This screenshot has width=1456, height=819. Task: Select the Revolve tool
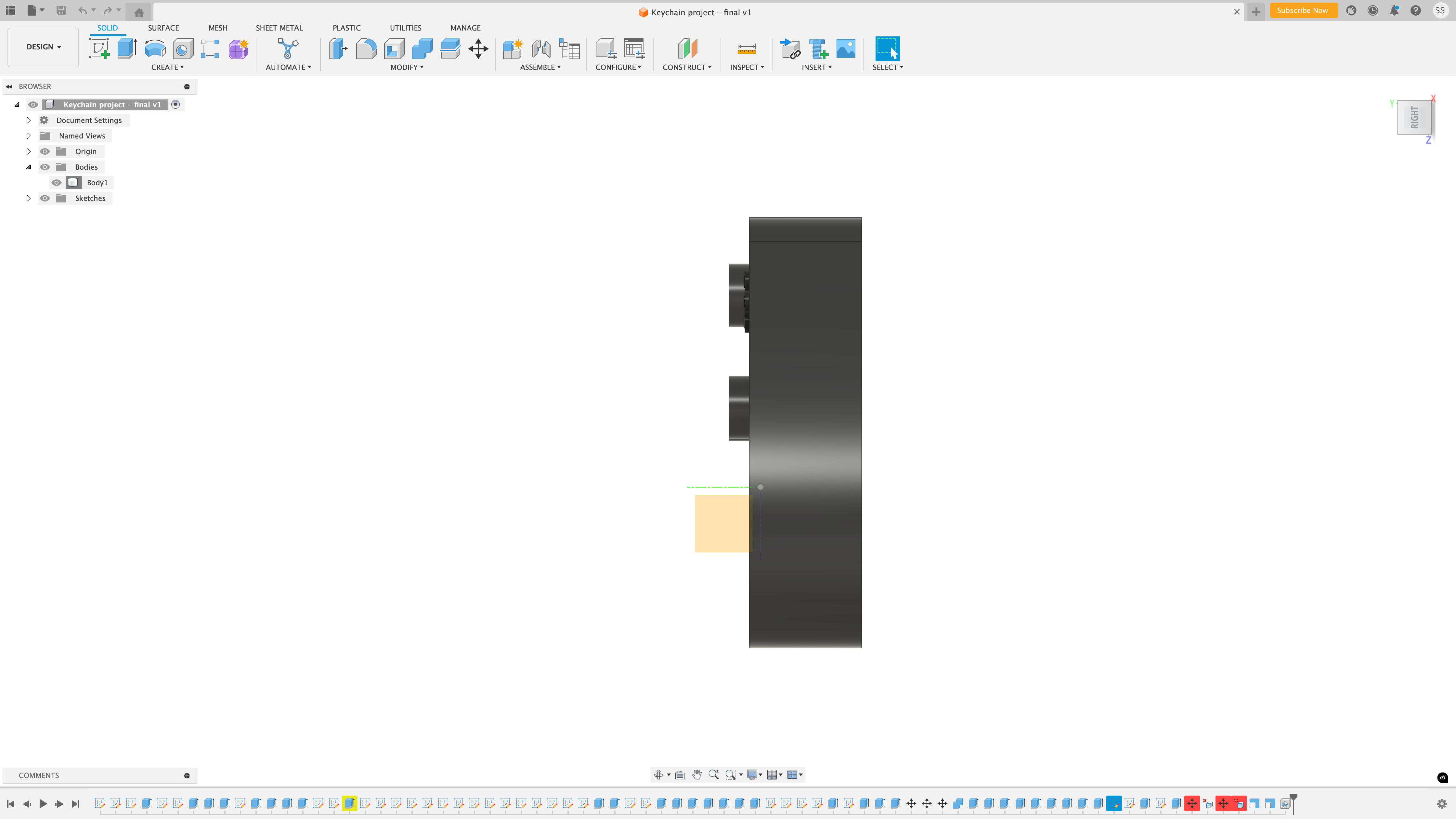[x=155, y=49]
